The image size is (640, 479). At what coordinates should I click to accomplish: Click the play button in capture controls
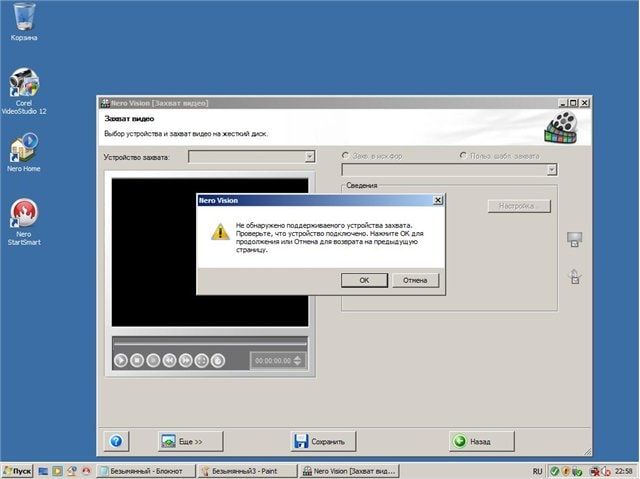121,360
